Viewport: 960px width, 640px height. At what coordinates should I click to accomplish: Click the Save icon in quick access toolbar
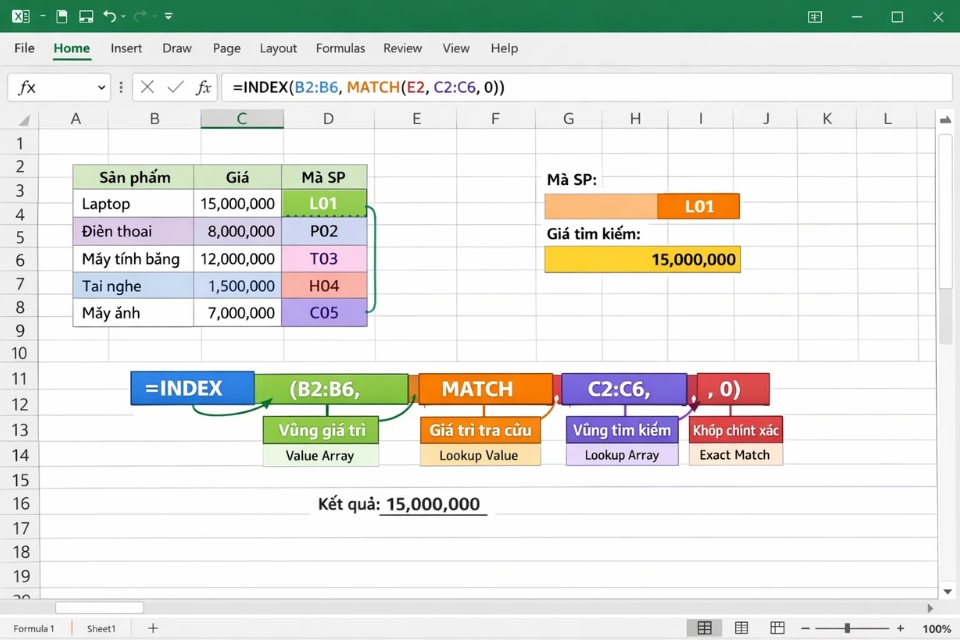pos(86,16)
